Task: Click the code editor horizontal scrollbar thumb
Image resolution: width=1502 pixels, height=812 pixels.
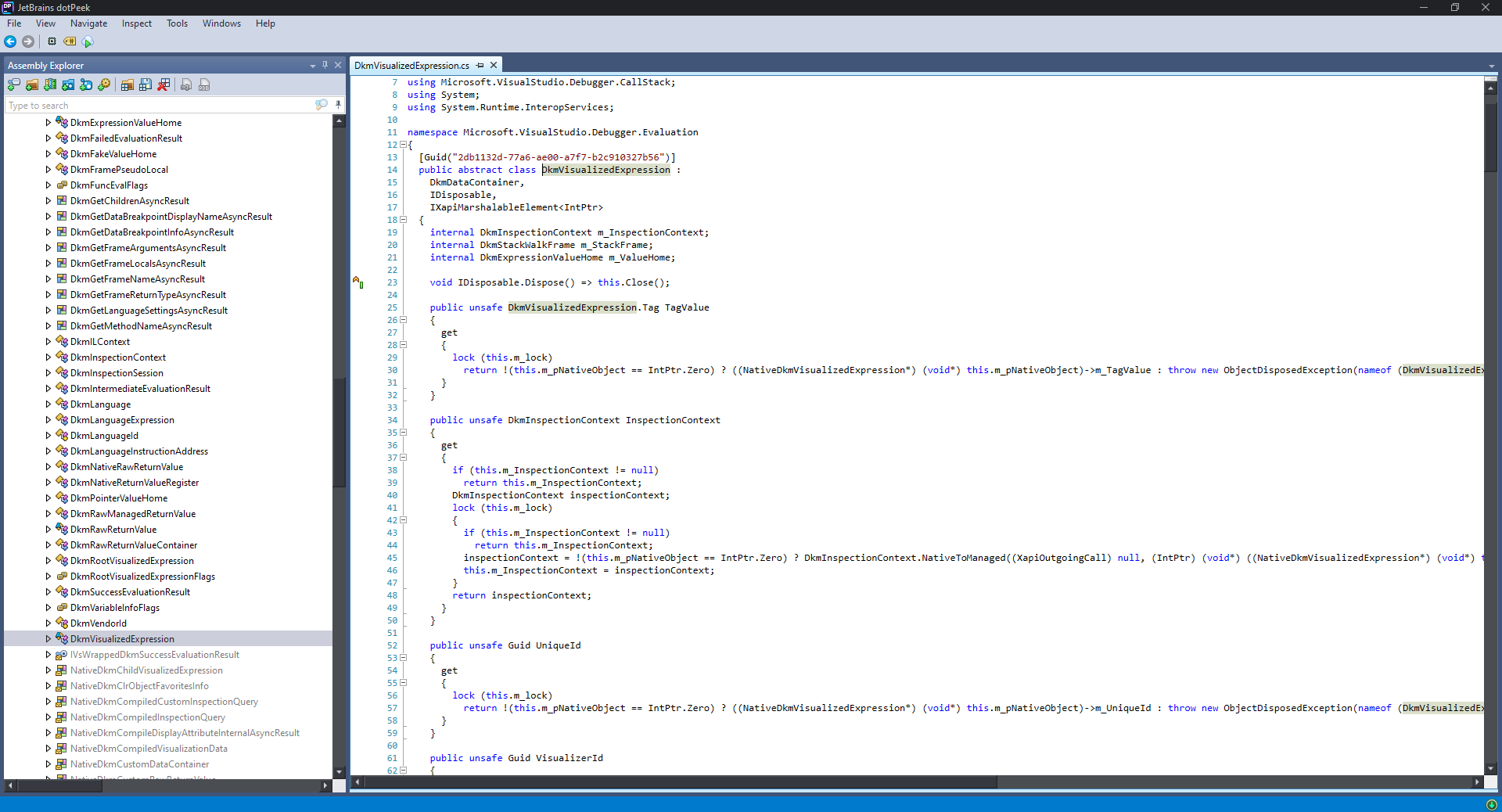Action: [x=679, y=781]
